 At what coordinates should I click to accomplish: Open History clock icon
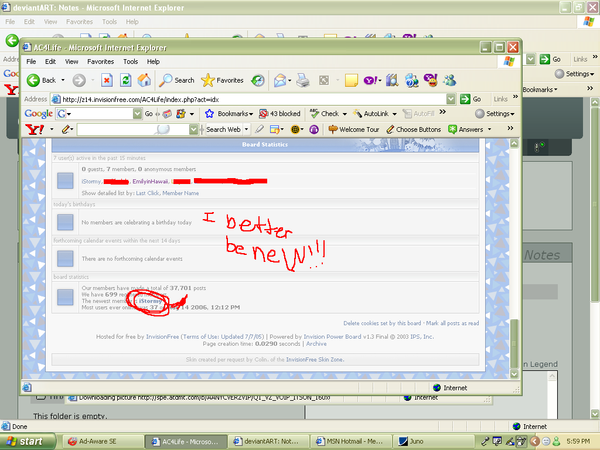pyautogui.click(x=258, y=80)
